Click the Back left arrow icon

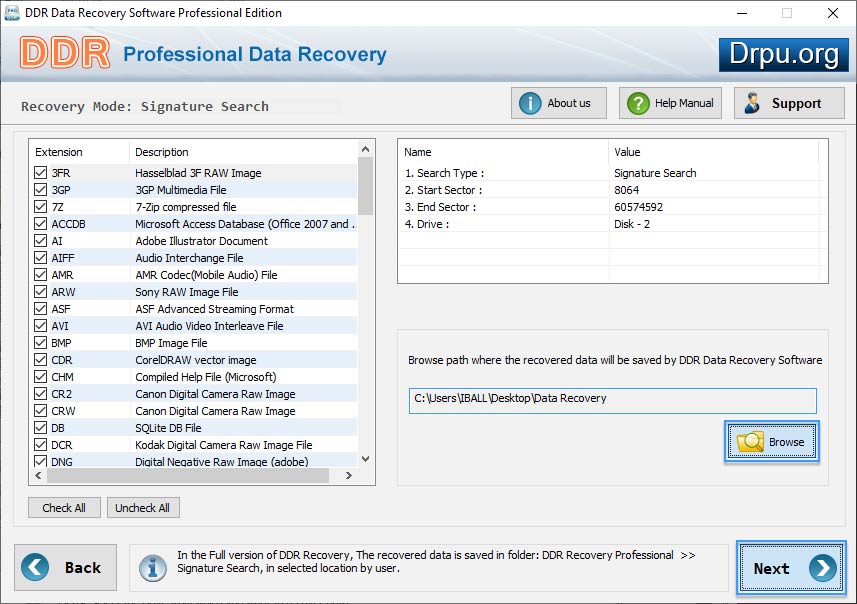click(35, 567)
